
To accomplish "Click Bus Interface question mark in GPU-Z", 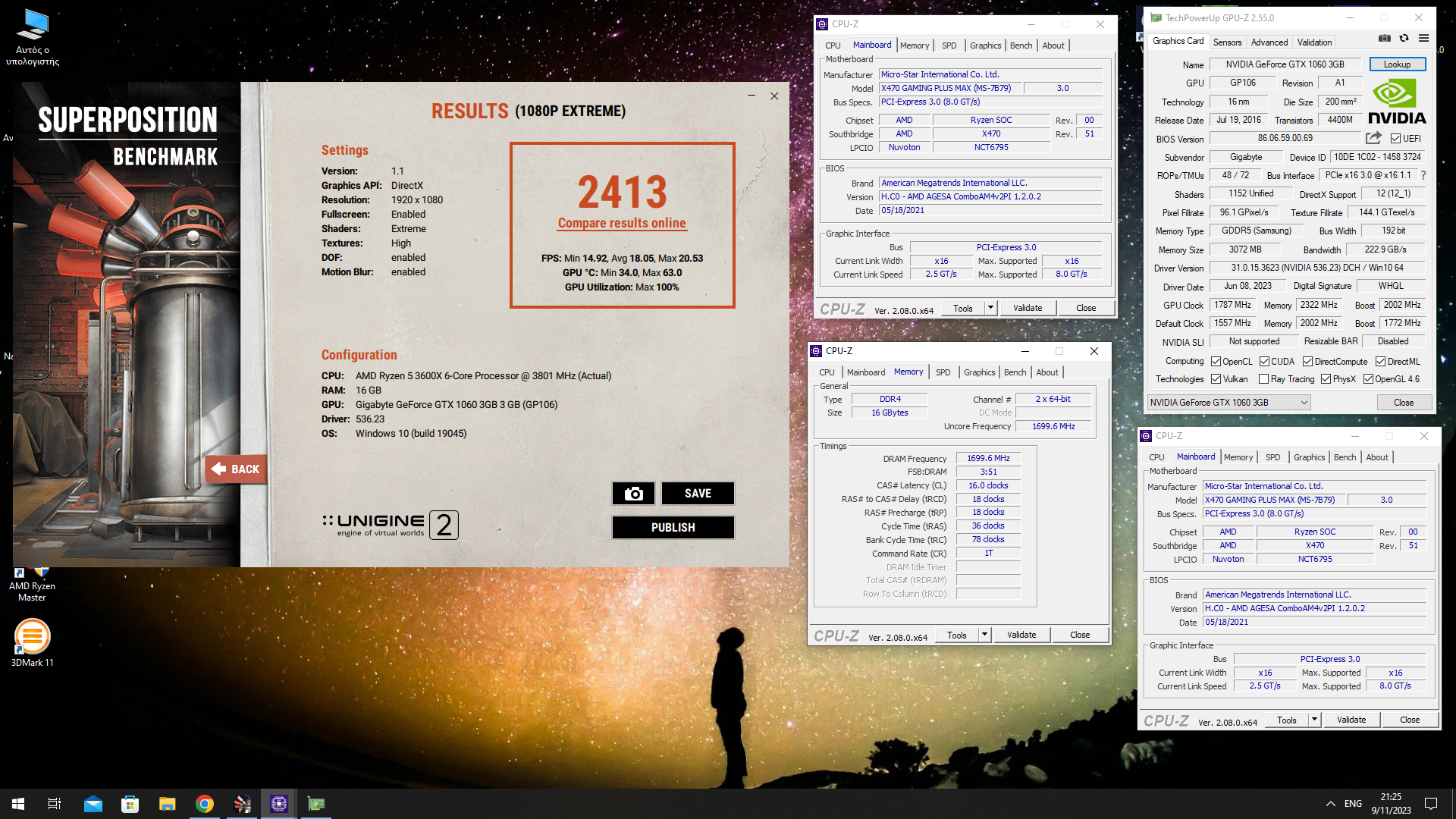I will (x=1423, y=175).
